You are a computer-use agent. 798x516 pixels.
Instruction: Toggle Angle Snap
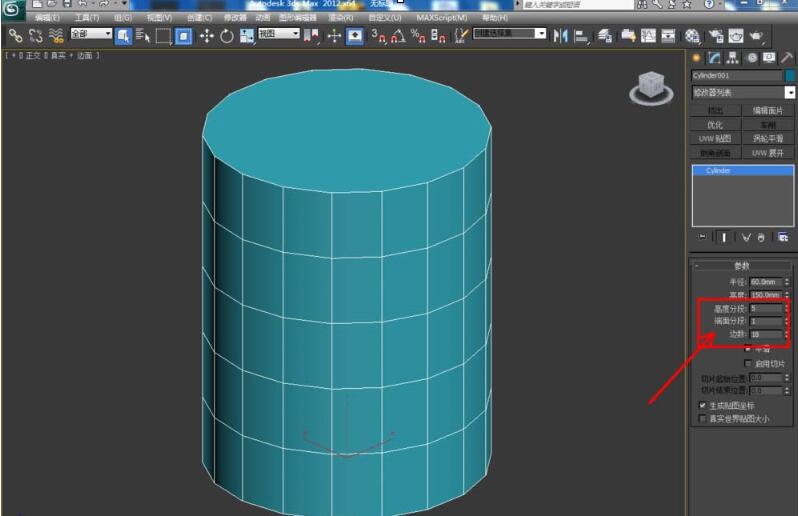pyautogui.click(x=398, y=36)
